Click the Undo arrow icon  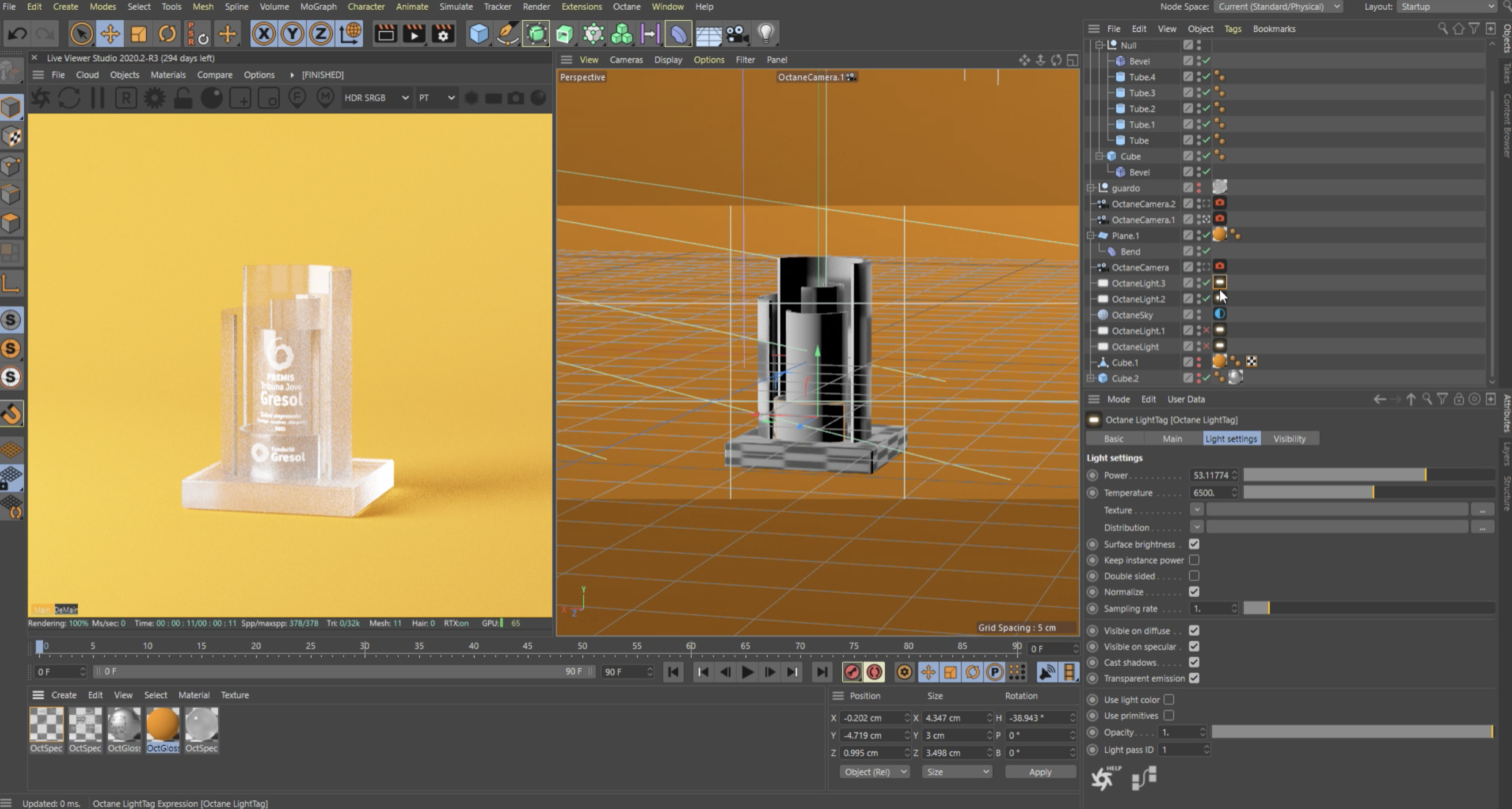tap(17, 34)
